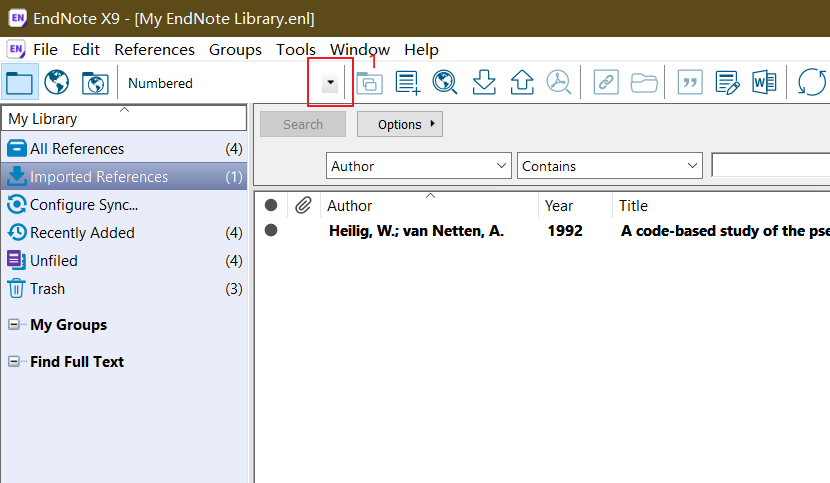
Task: Open the Tools menu
Action: click(296, 50)
